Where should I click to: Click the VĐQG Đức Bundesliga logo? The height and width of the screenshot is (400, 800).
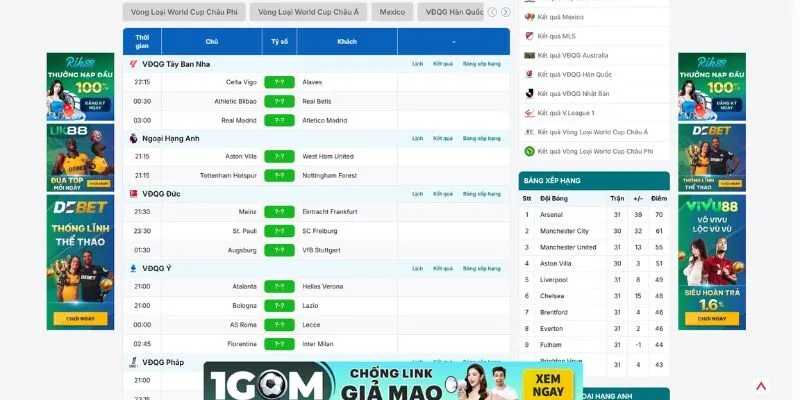point(133,194)
